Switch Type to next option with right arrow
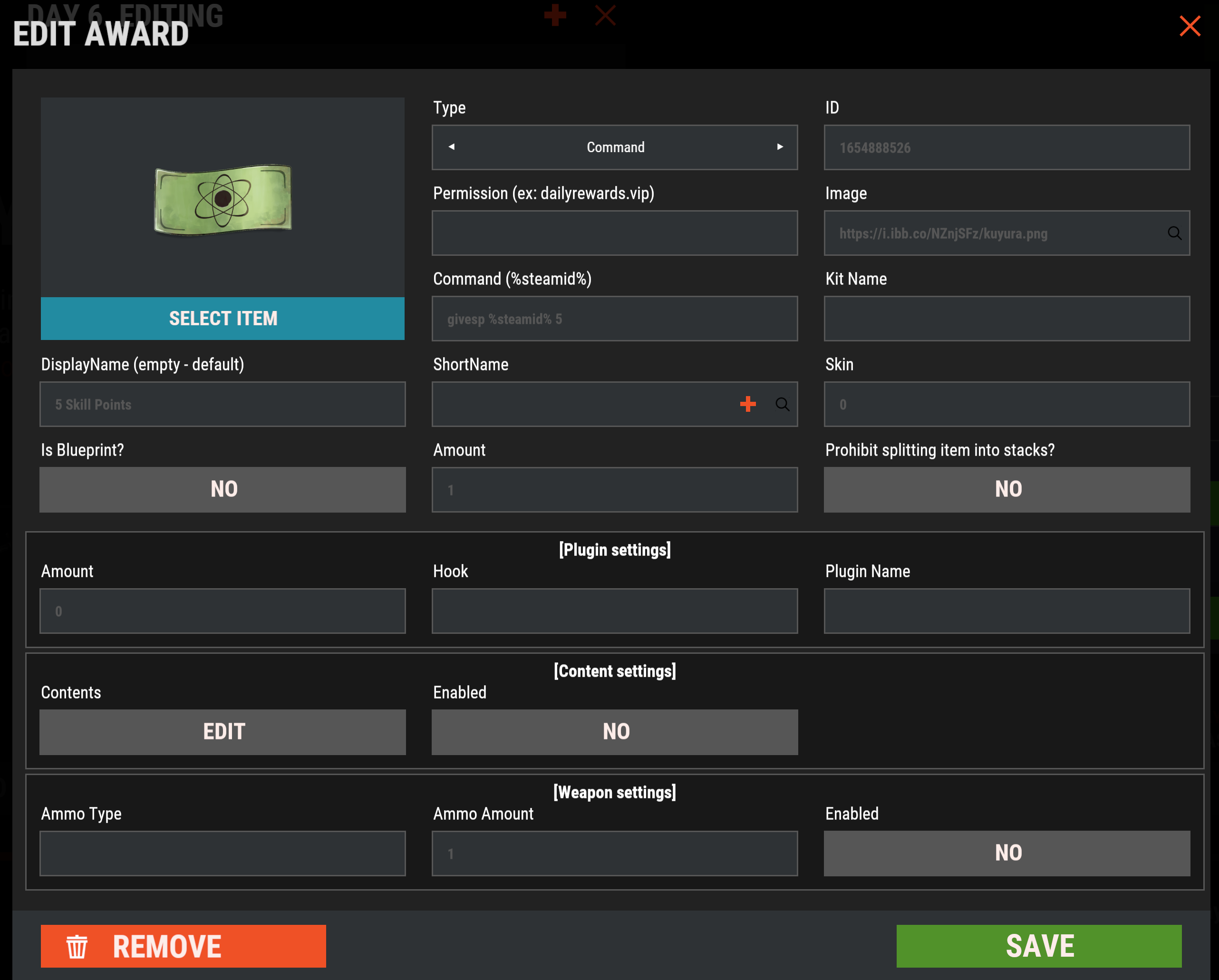1219x980 pixels. point(780,147)
